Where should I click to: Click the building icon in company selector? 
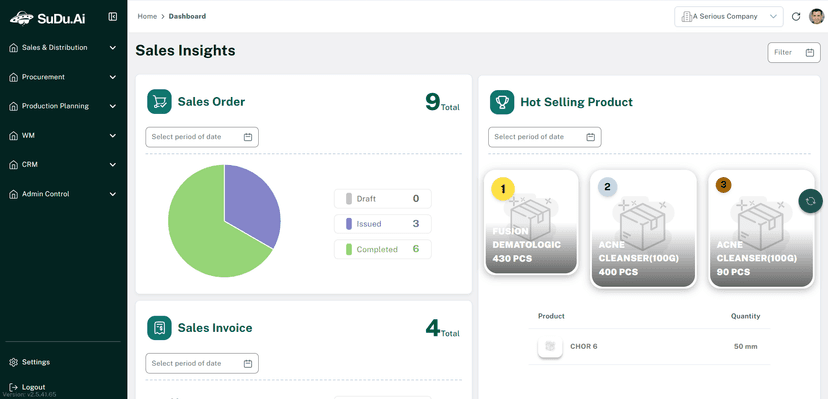686,16
